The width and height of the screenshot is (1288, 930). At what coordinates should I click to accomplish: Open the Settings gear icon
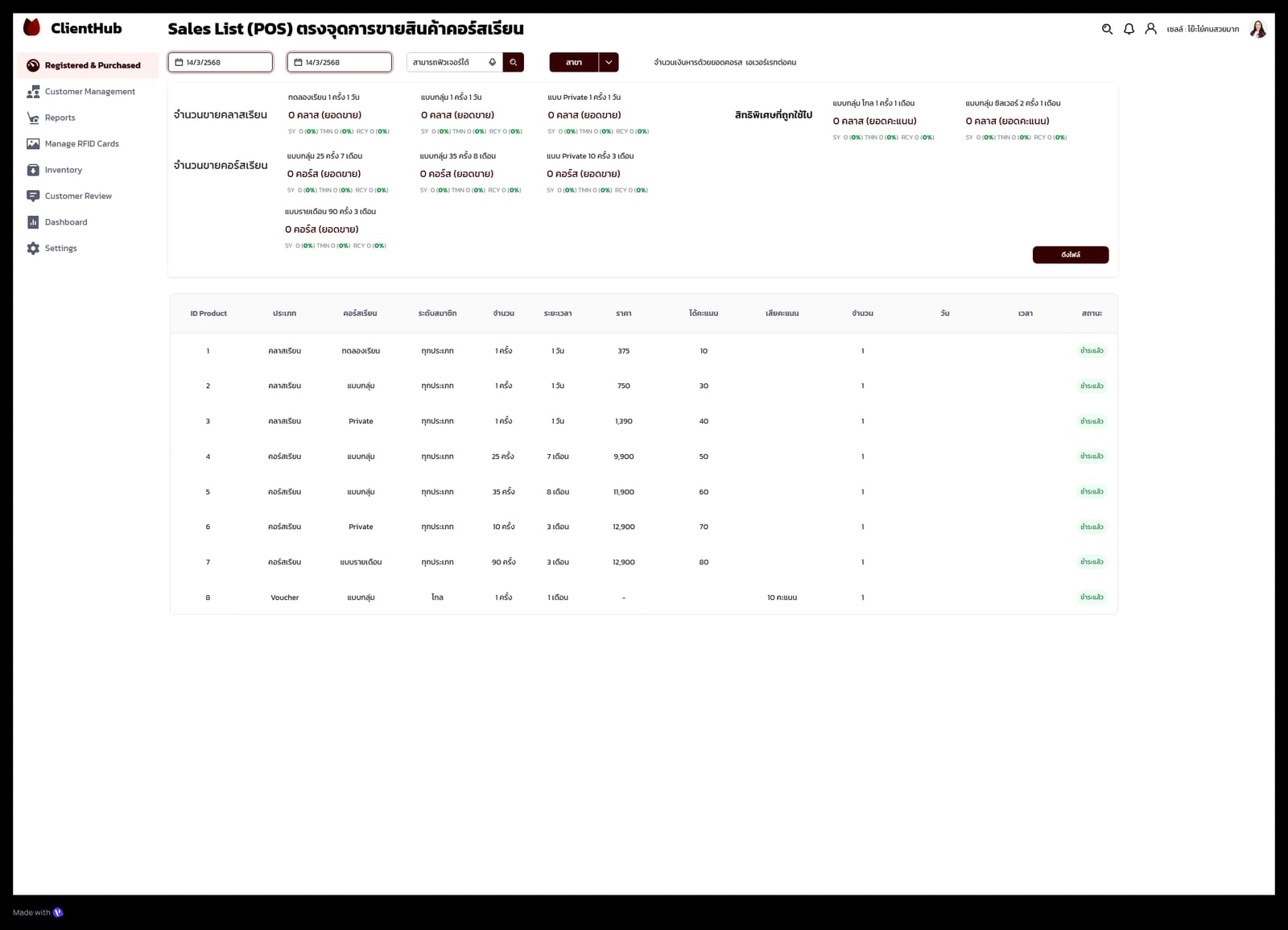point(33,249)
